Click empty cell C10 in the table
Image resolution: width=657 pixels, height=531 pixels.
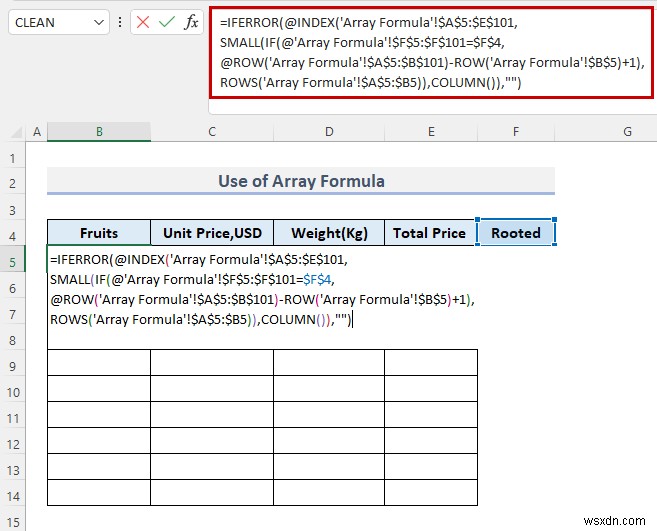pos(212,389)
